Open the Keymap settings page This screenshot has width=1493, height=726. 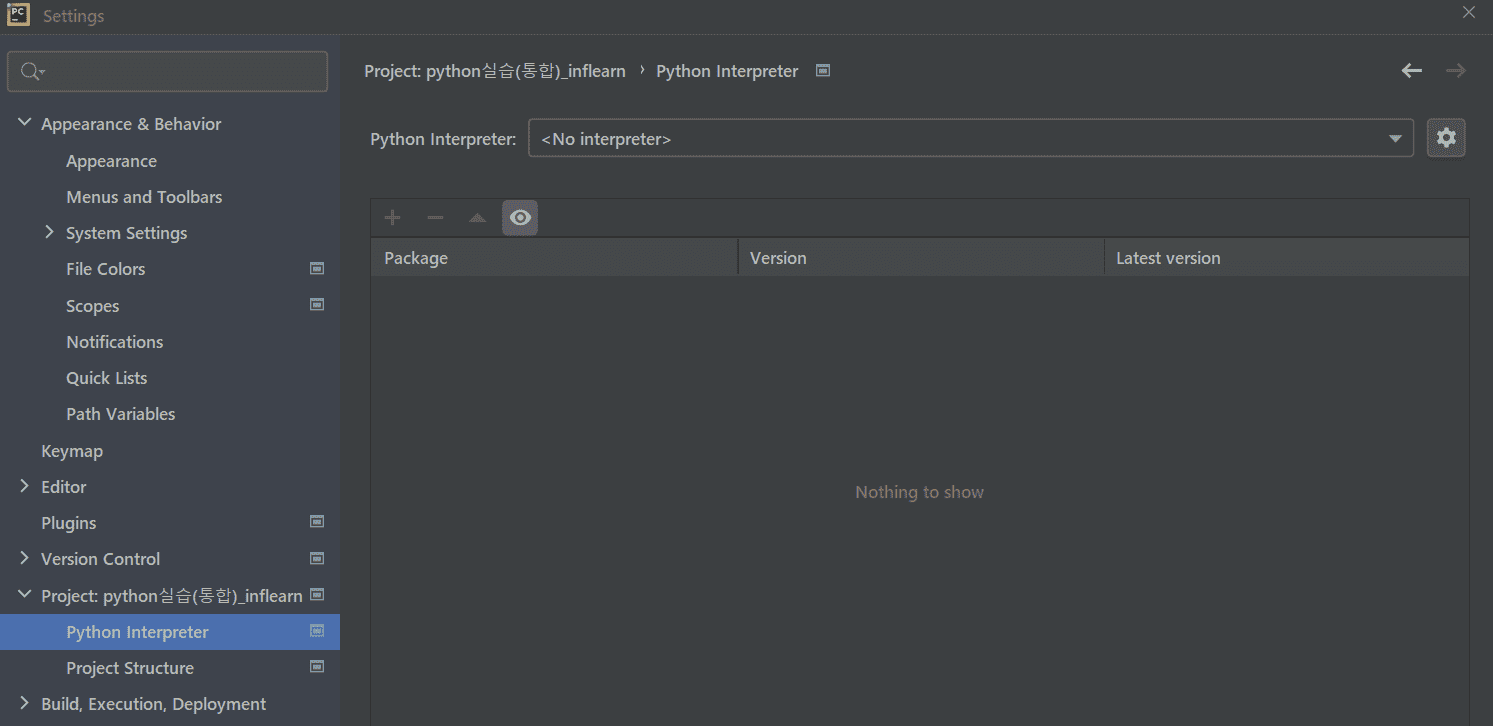(x=72, y=451)
